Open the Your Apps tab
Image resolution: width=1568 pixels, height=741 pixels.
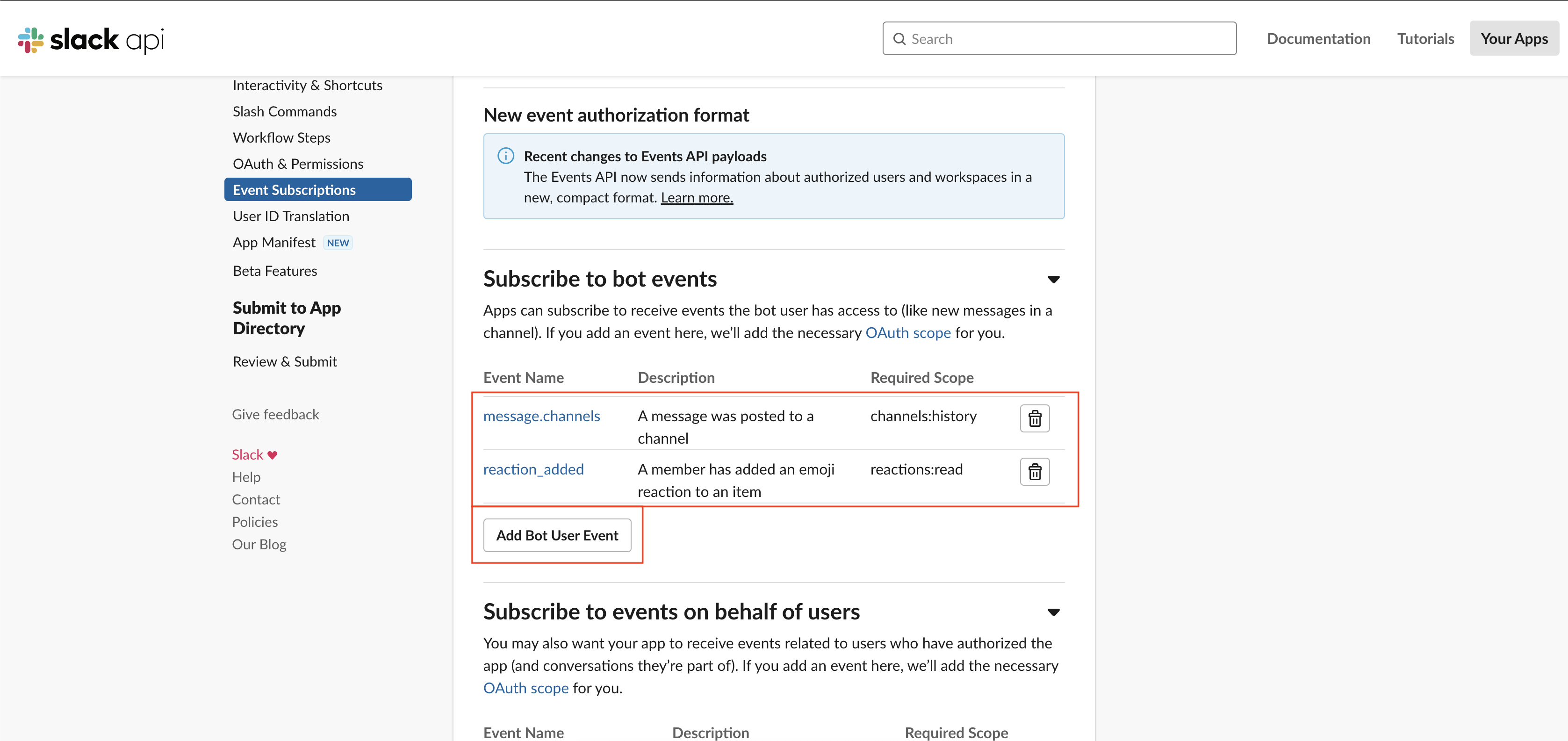(x=1513, y=39)
